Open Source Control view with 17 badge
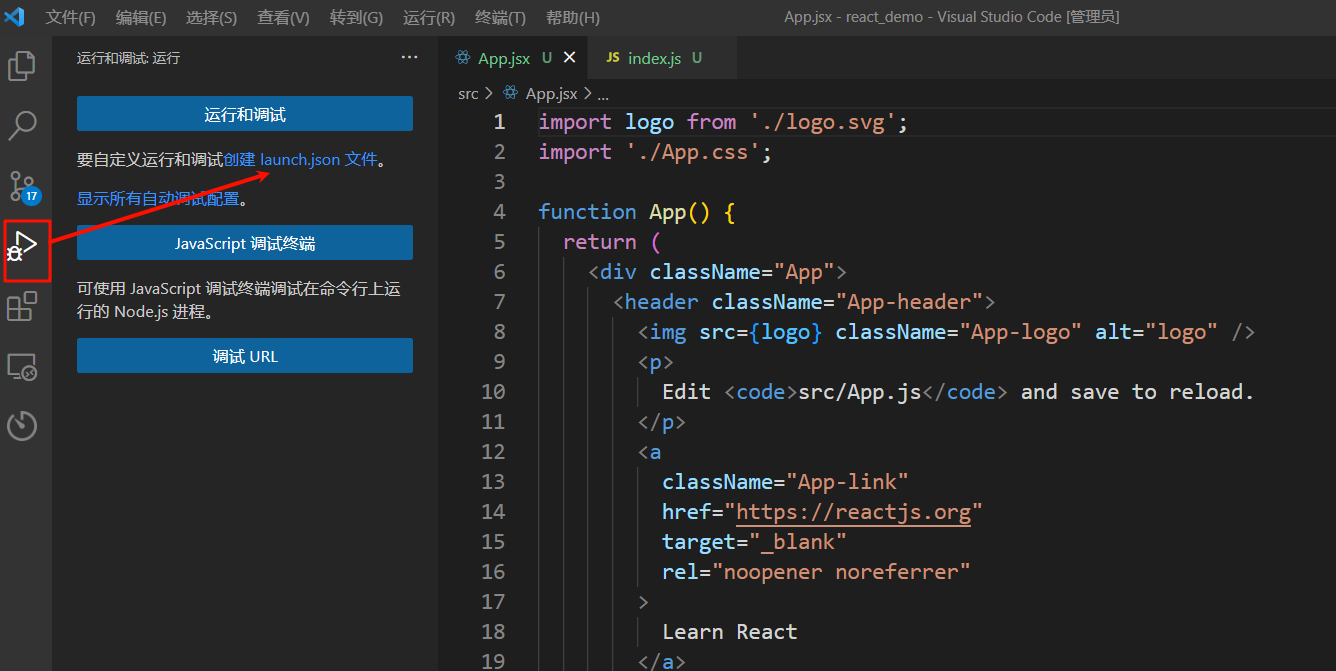The height and width of the screenshot is (671, 1336). point(23,187)
